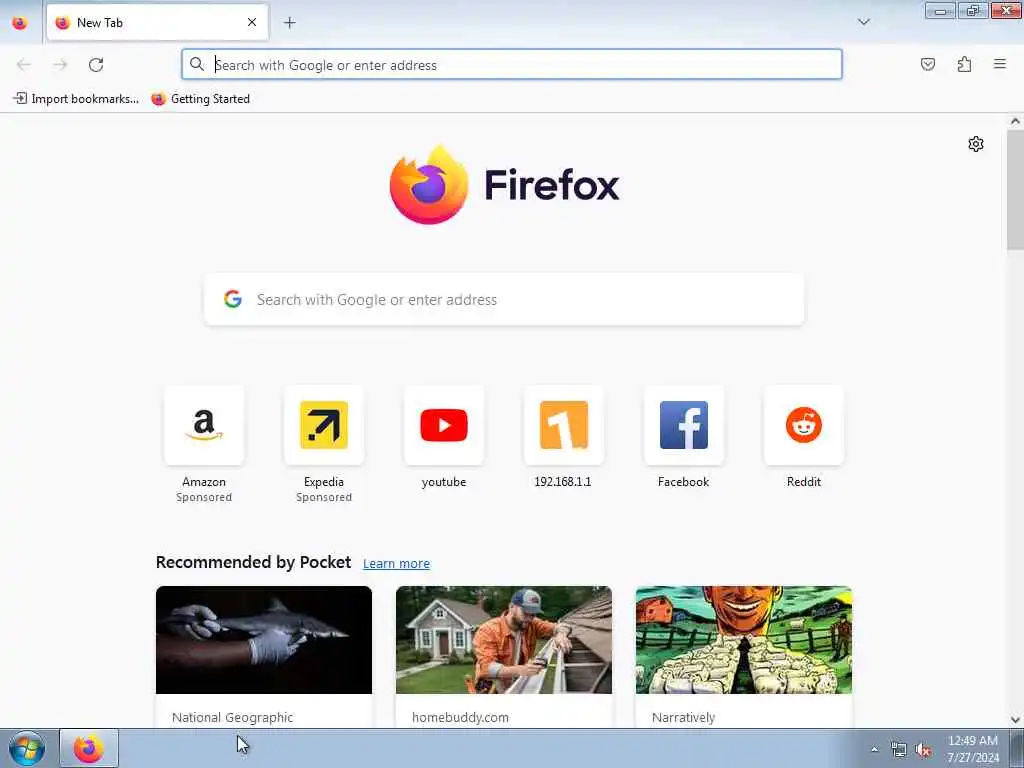This screenshot has height=768, width=1024.
Task: Click the scrollbar up arrow
Action: pos(1015,121)
